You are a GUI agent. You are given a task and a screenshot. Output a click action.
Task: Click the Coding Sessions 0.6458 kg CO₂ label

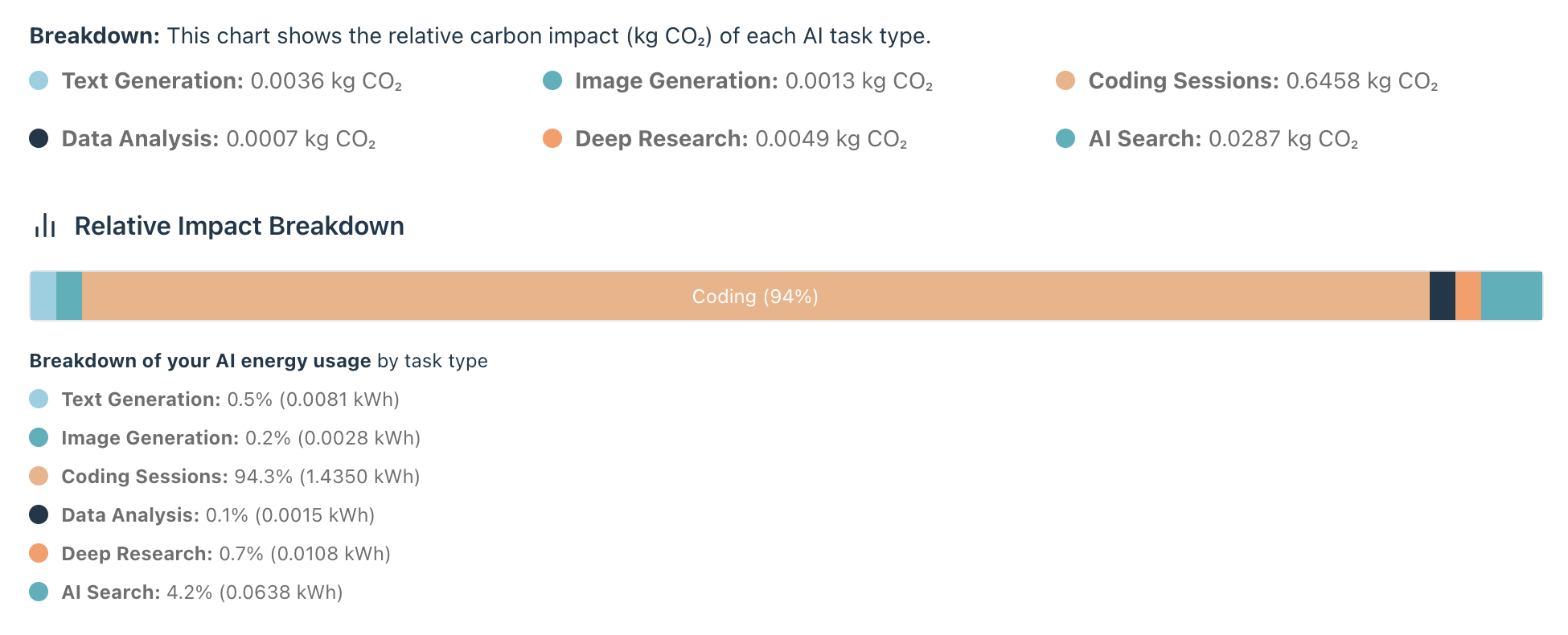(1262, 81)
